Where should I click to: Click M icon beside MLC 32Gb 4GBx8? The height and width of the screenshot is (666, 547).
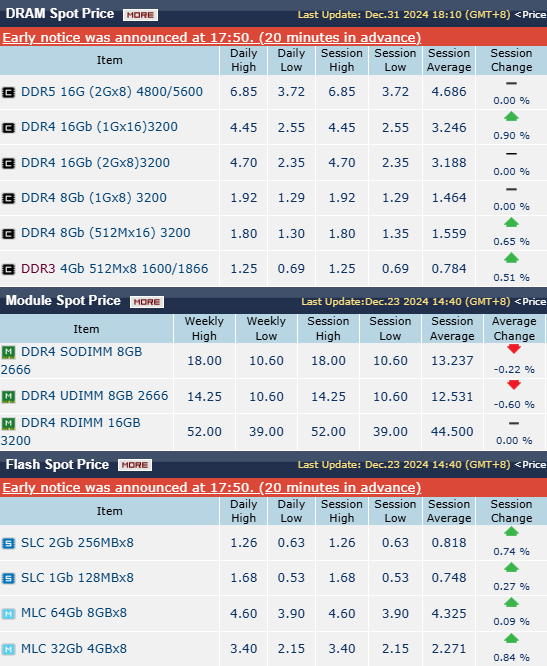(x=8, y=649)
